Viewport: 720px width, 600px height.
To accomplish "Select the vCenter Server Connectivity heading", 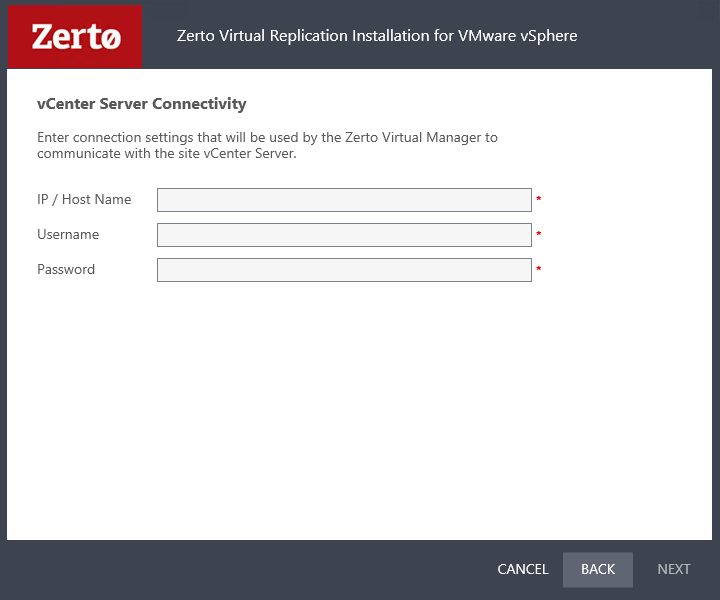I will pyautogui.click(x=141, y=104).
